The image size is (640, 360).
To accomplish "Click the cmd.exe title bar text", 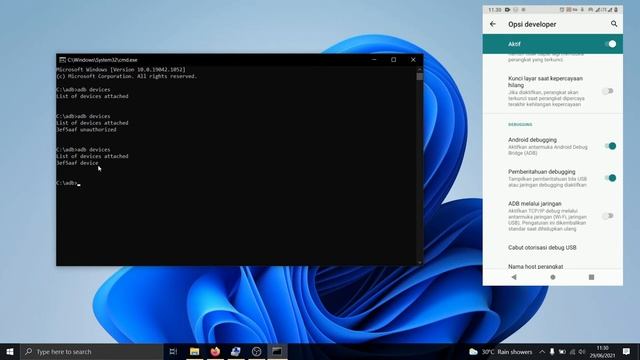I will tap(102, 60).
